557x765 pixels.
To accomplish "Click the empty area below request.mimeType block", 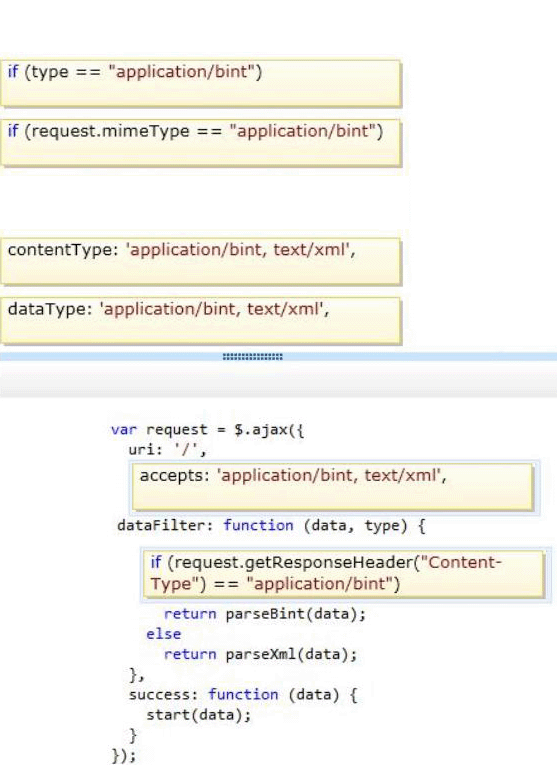I will coord(200,202).
